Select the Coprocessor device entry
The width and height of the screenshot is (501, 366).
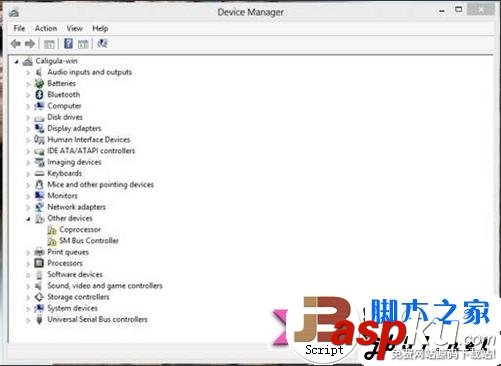point(80,230)
